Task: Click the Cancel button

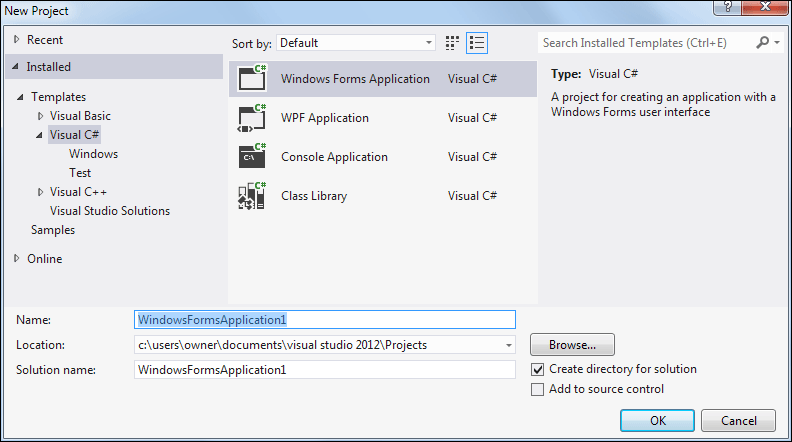Action: coord(738,420)
